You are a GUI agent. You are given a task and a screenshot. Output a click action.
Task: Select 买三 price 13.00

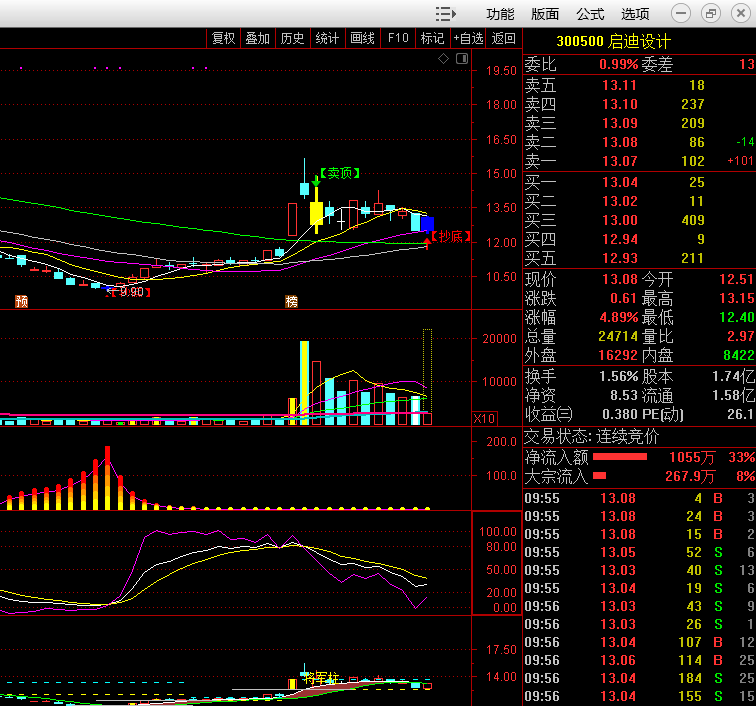click(x=620, y=220)
